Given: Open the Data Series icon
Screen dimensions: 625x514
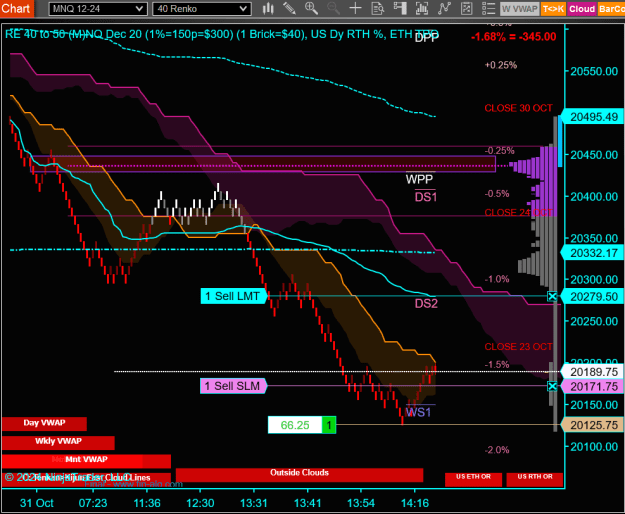Looking at the screenshot, I should point(422,8).
